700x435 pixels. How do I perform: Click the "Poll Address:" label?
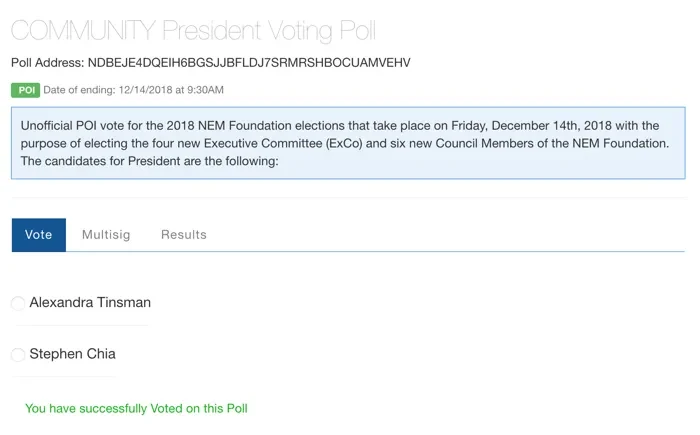[x=48, y=63]
